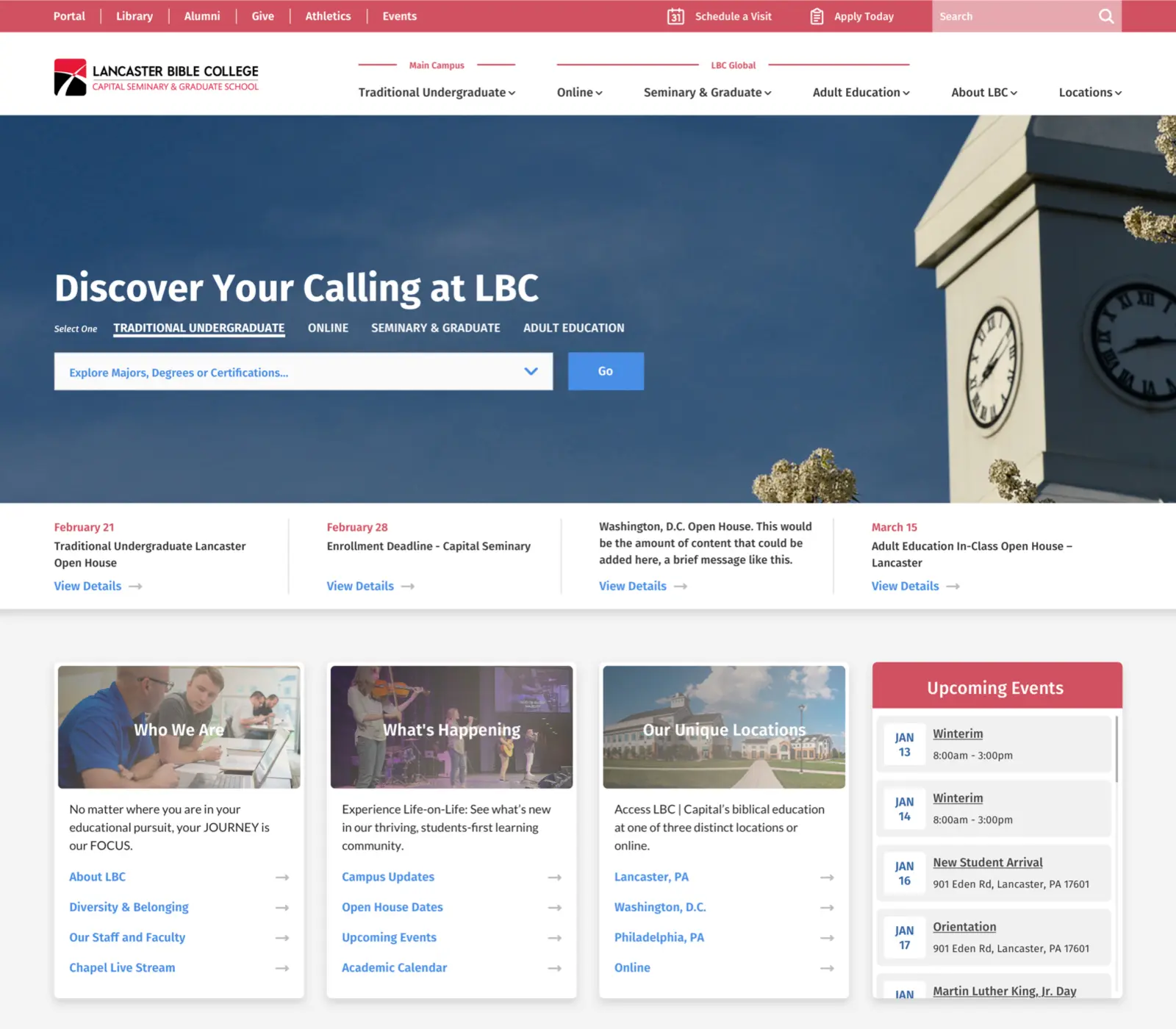Viewport: 1176px width, 1029px height.
Task: Expand the Adult Education nav menu
Action: (x=861, y=93)
